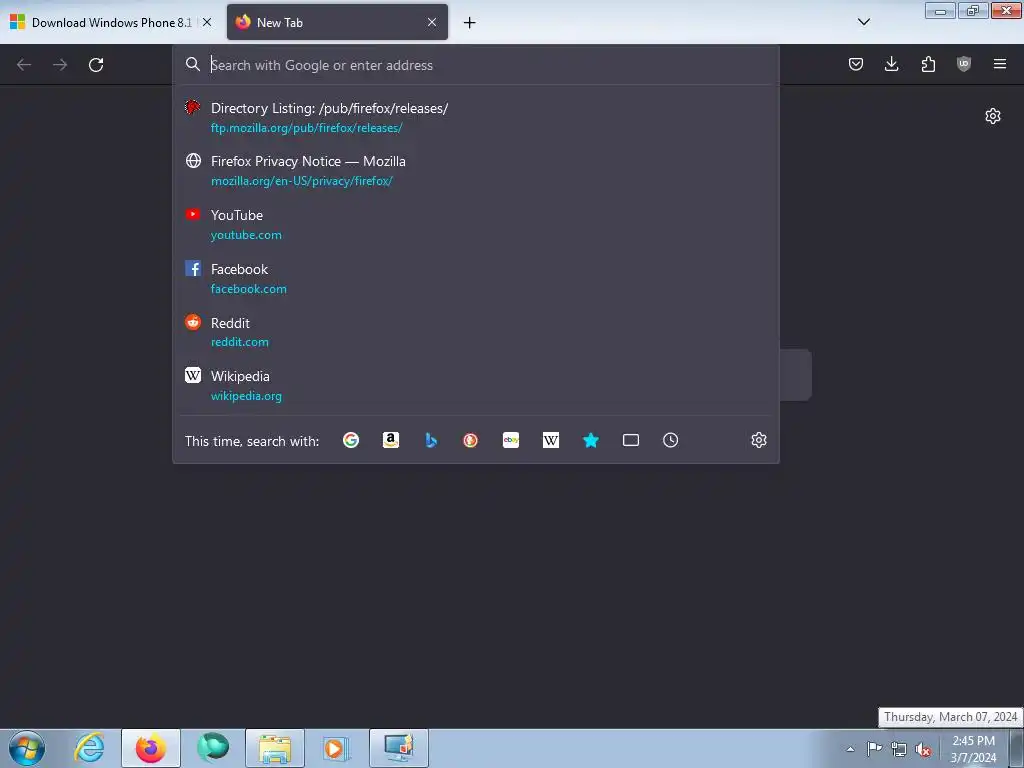Go forward one page
The width and height of the screenshot is (1024, 768).
[60, 65]
